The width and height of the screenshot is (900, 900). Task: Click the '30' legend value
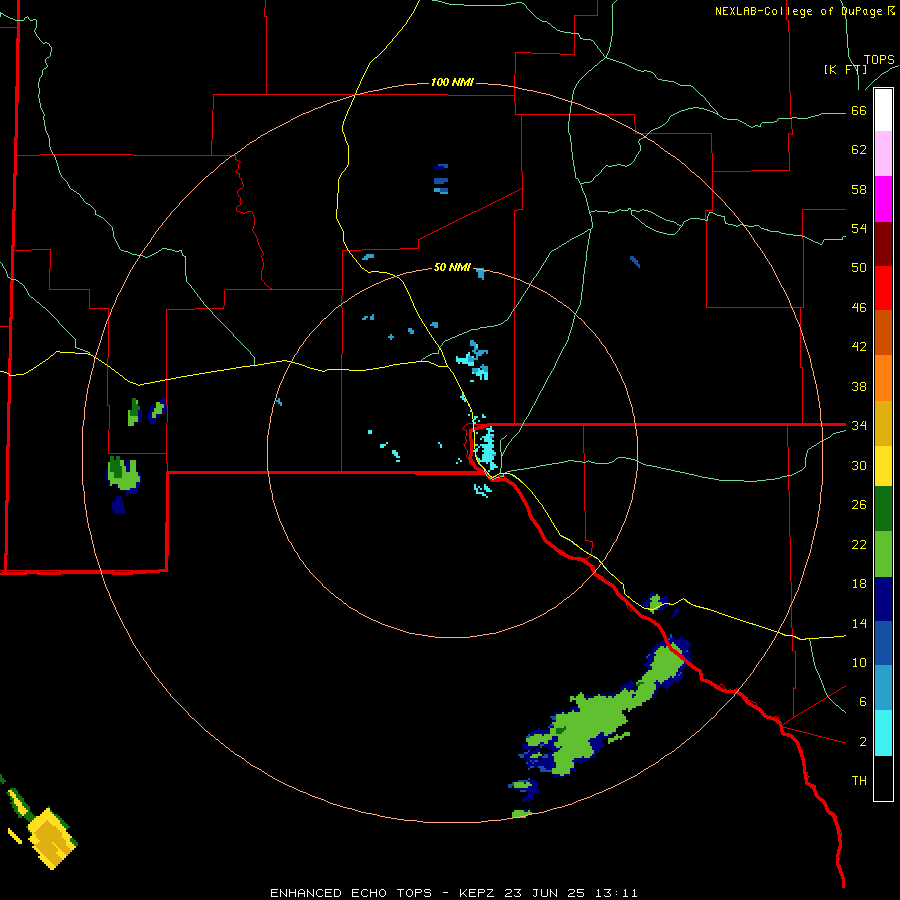pyautogui.click(x=859, y=465)
